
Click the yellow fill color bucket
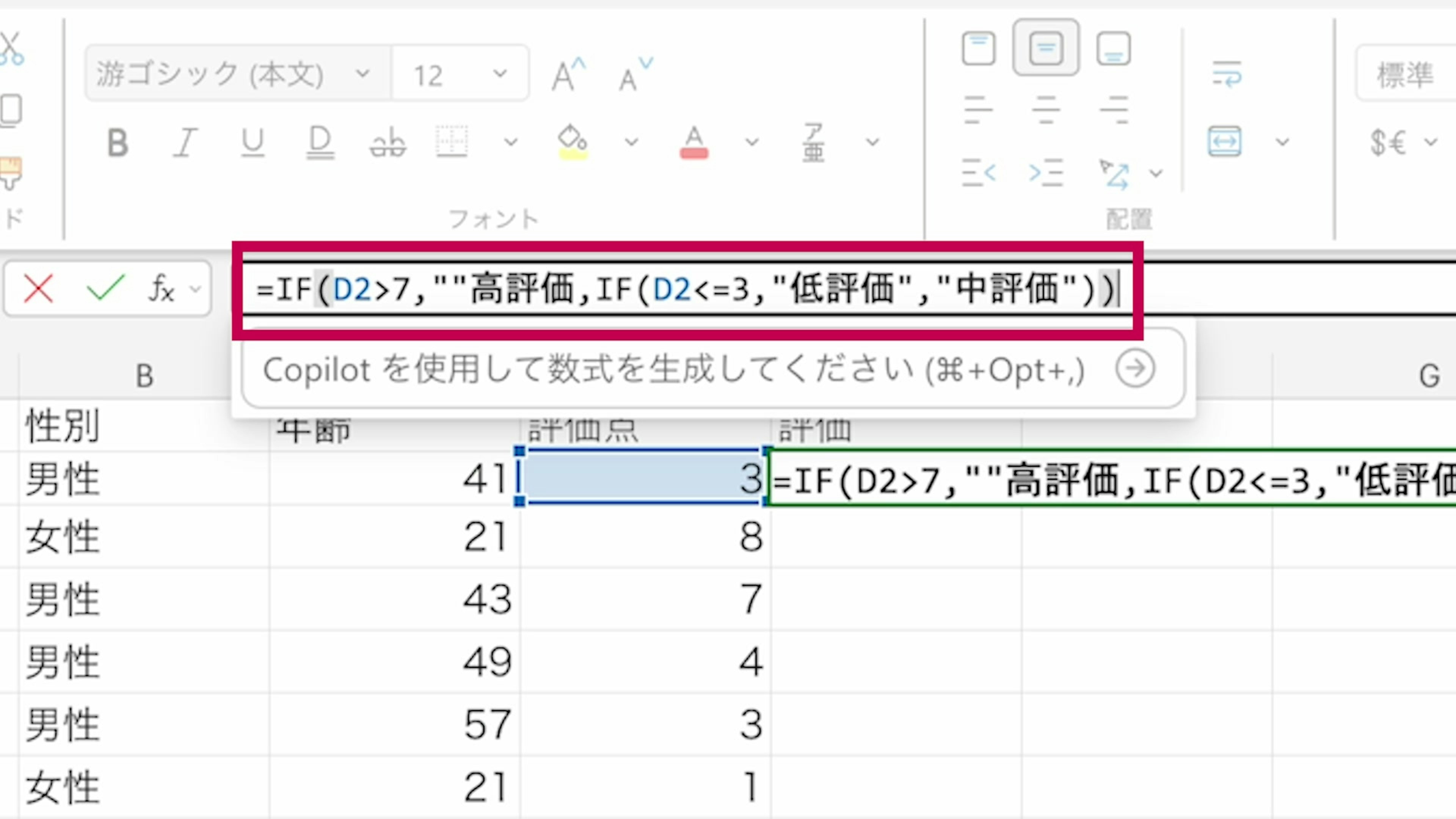[x=572, y=142]
